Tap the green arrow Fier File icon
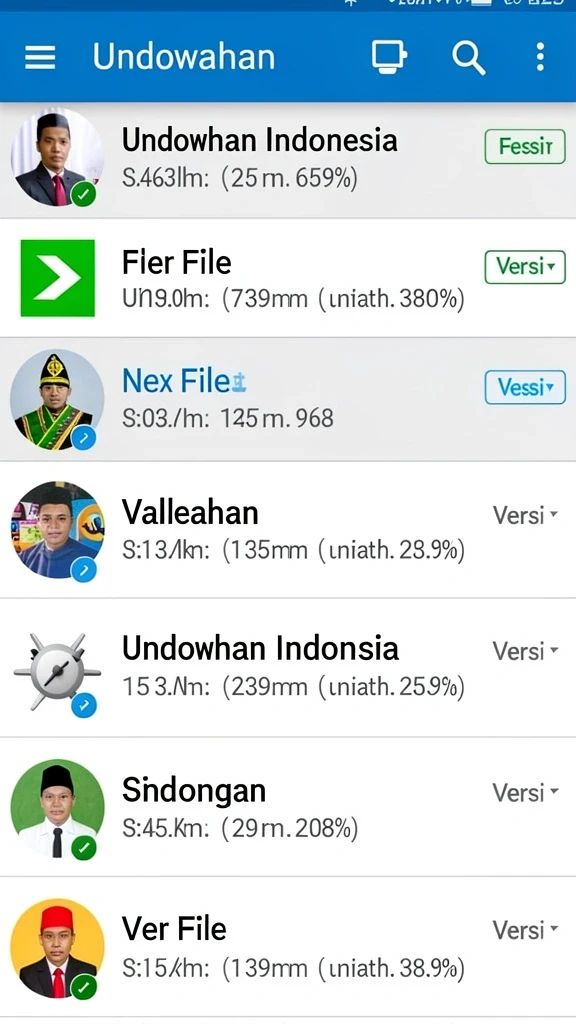Screen dimensions: 576x1024 [57, 278]
